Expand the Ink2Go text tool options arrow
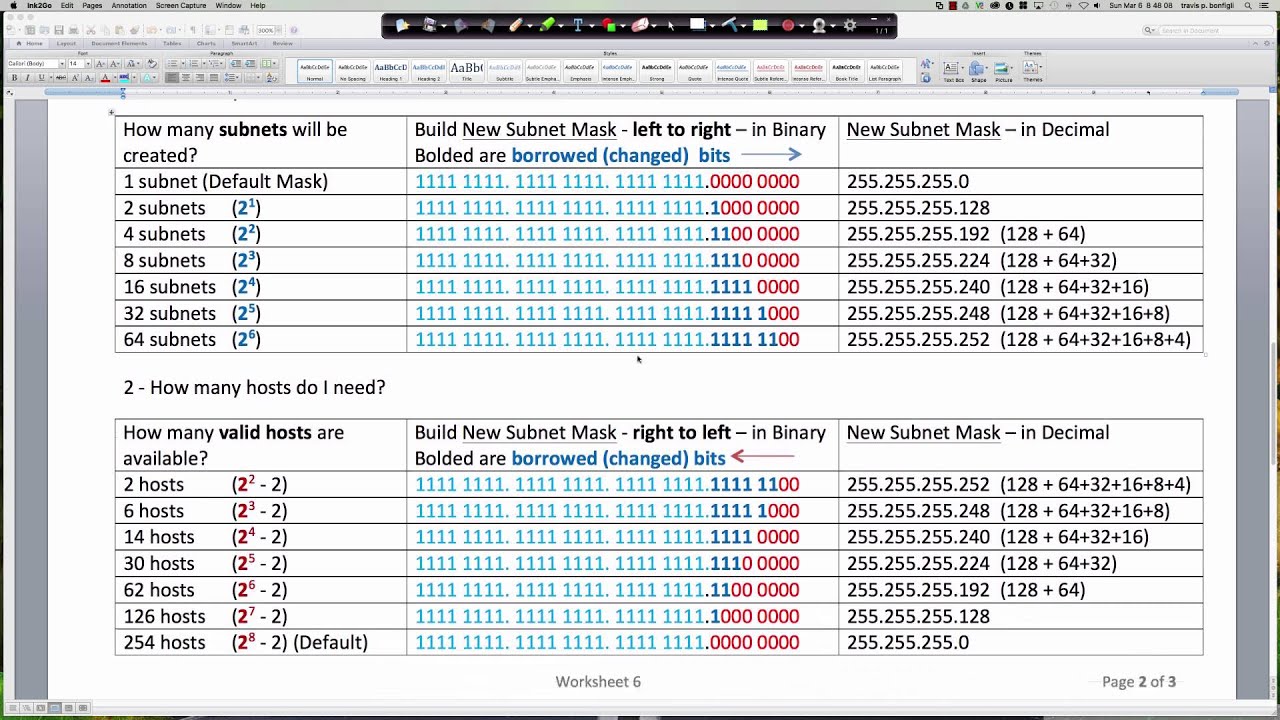Screen dimensions: 1280x720 pyautogui.click(x=592, y=26)
